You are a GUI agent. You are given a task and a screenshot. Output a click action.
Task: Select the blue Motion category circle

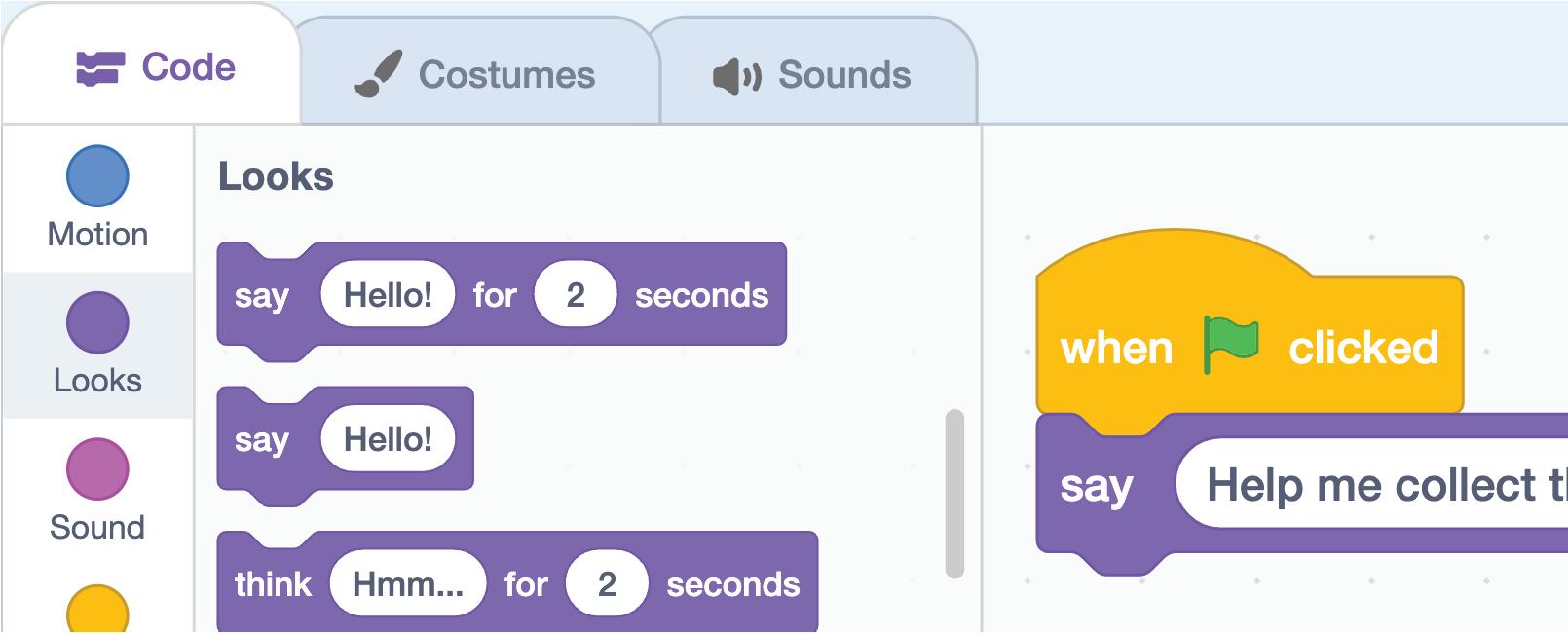click(x=97, y=176)
